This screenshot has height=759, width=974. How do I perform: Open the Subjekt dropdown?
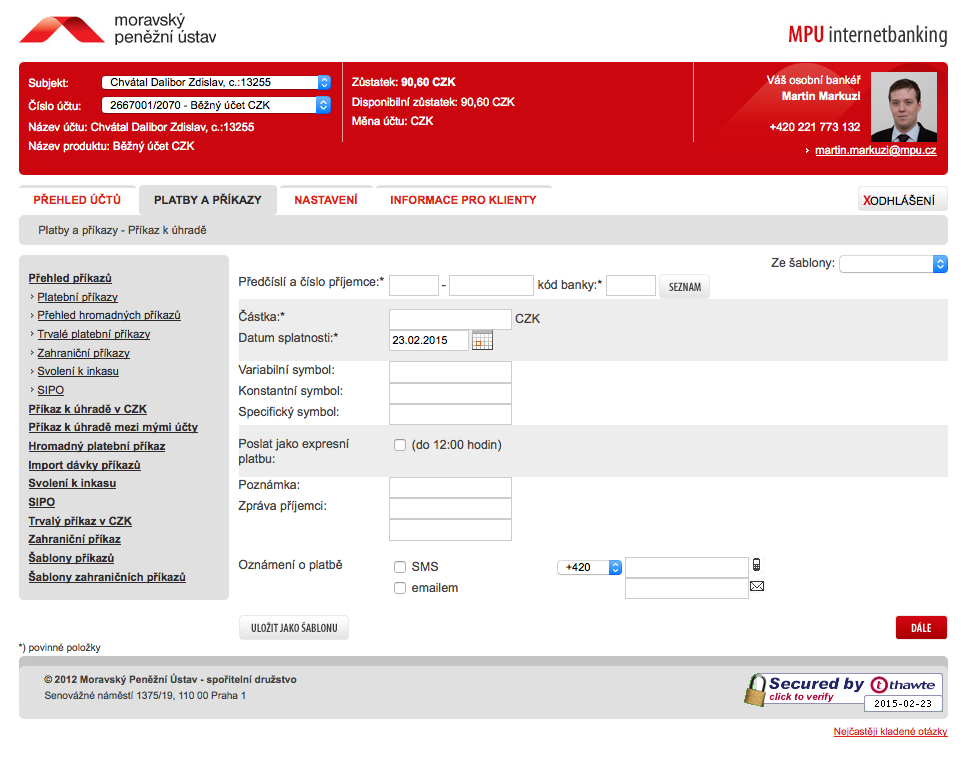tap(216, 82)
